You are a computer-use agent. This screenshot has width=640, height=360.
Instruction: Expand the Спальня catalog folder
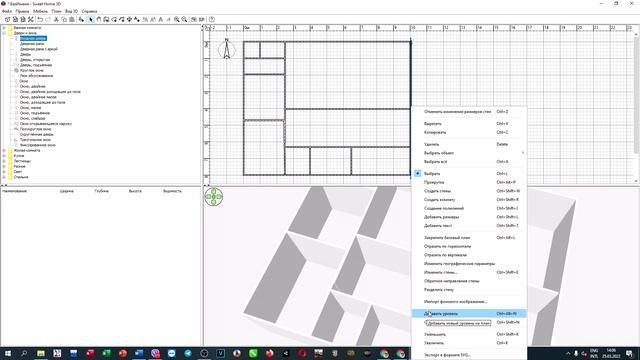tap(4, 177)
